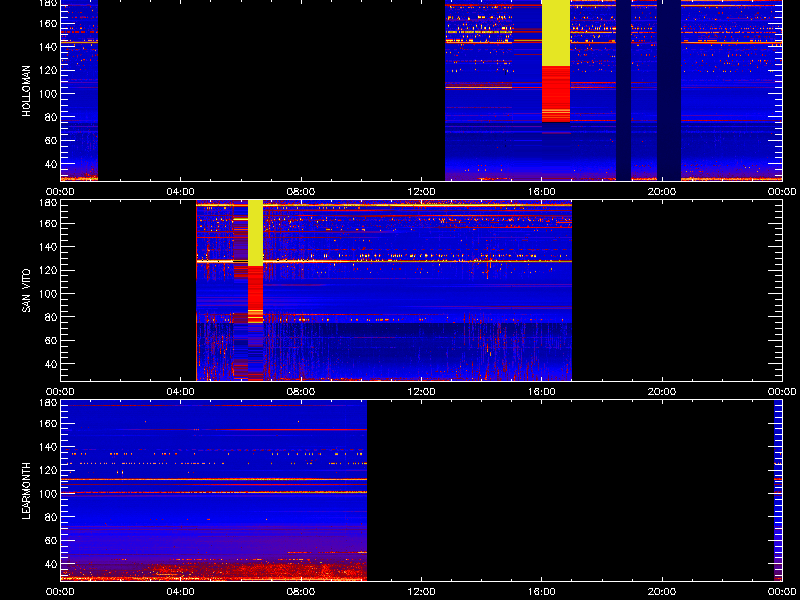Pick frequency tick 120 on Learmonth axis
The height and width of the screenshot is (600, 800).
(47, 470)
